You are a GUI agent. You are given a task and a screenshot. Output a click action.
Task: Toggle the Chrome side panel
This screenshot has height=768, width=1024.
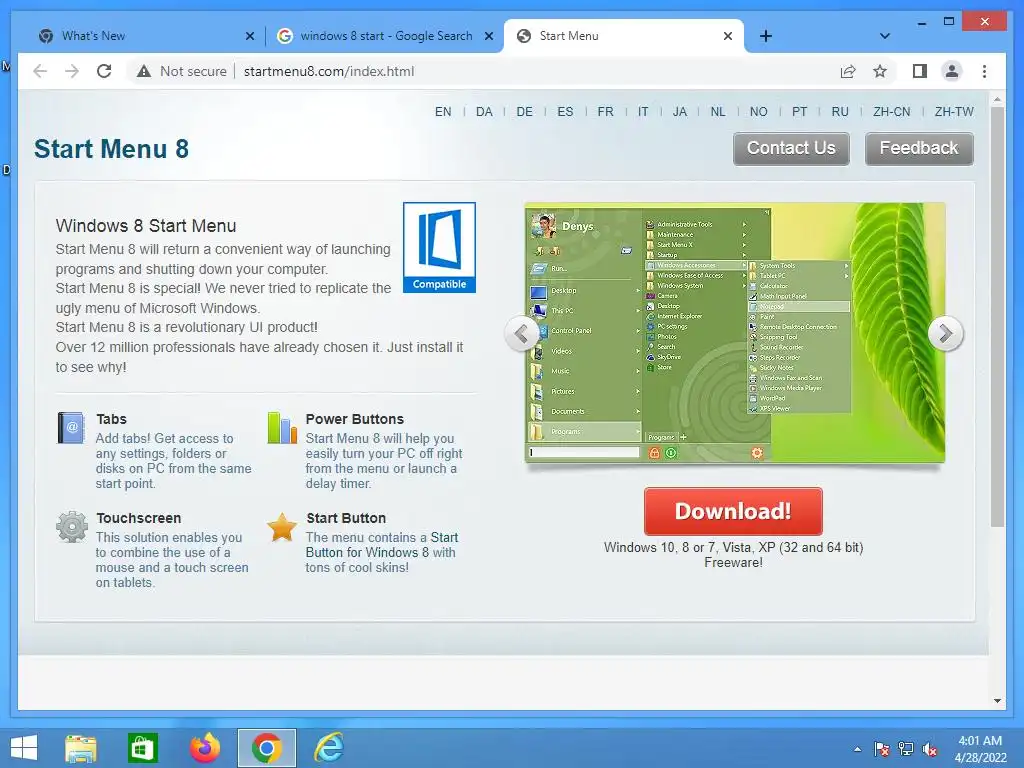(920, 71)
